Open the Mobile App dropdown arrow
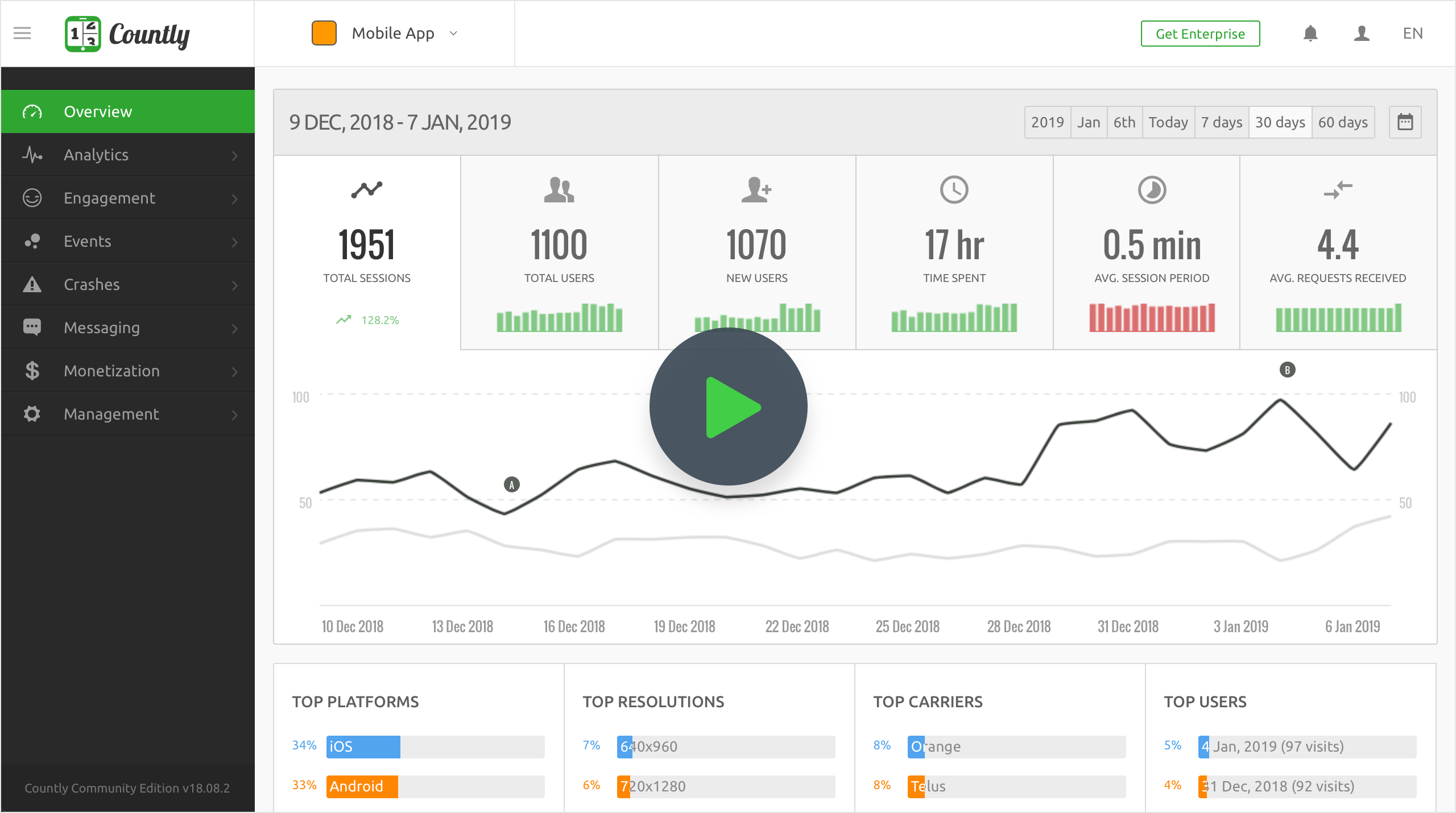This screenshot has width=1456, height=813. point(453,34)
